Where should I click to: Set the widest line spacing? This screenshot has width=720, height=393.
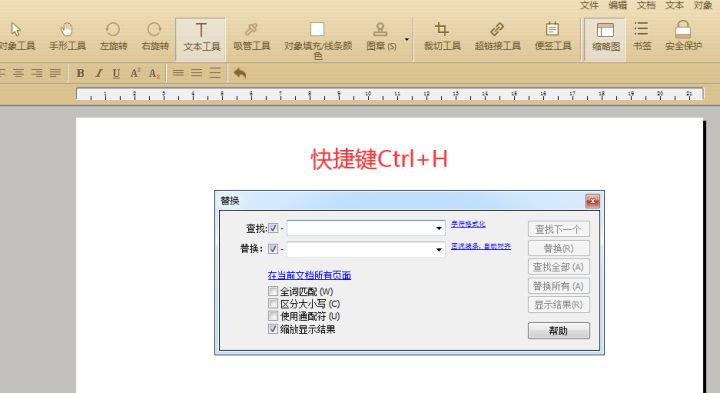215,73
